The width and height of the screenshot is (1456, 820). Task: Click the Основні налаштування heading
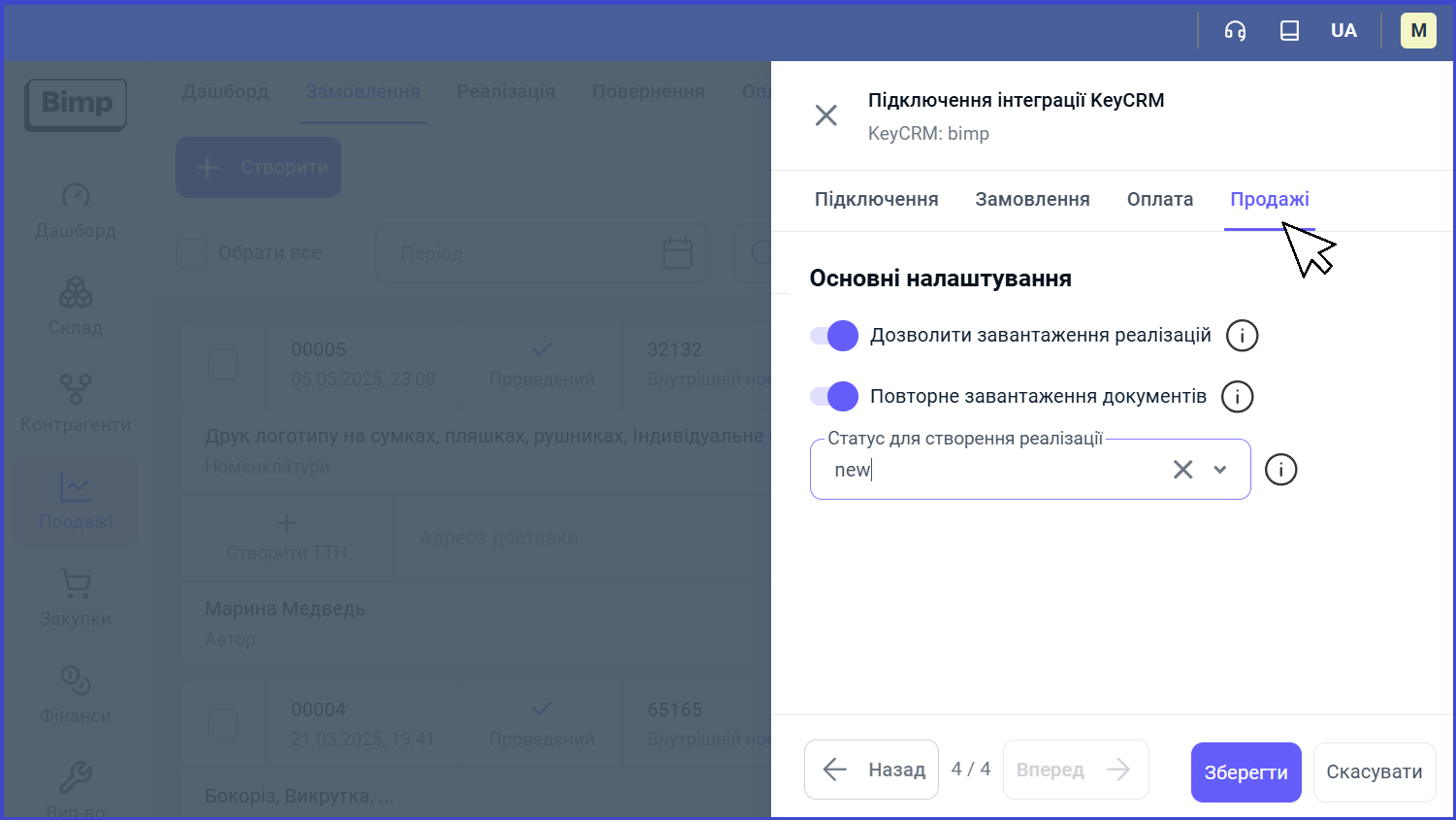point(941,279)
